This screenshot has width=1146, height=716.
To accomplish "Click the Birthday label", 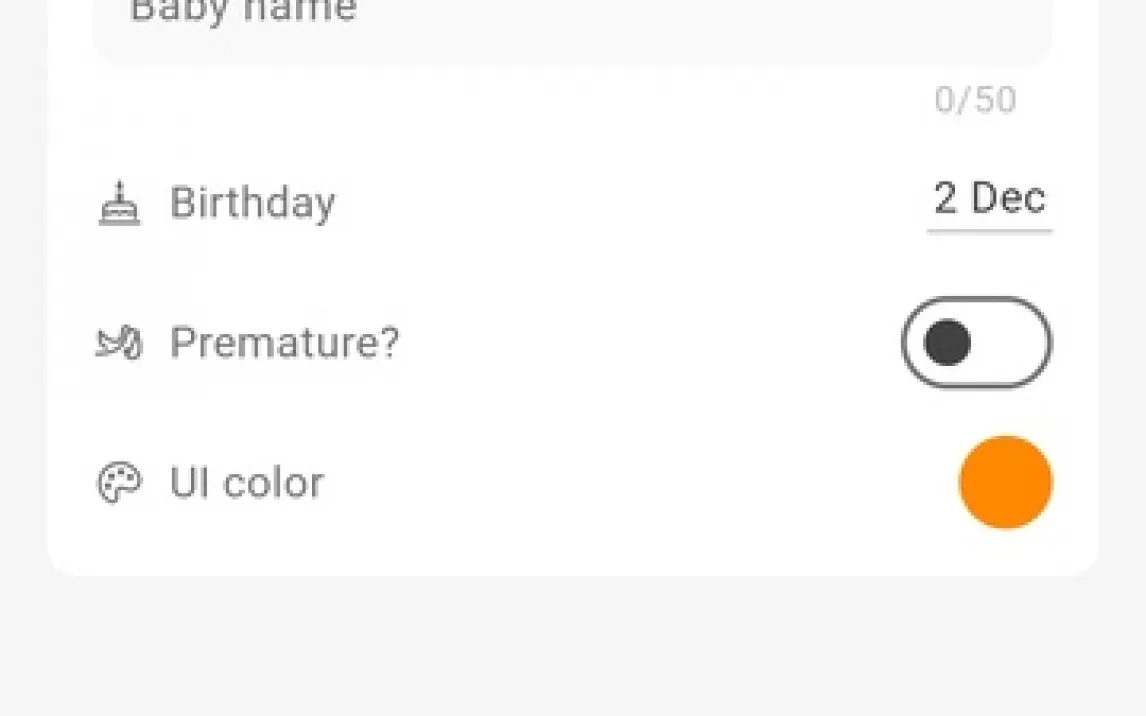I will (x=252, y=203).
